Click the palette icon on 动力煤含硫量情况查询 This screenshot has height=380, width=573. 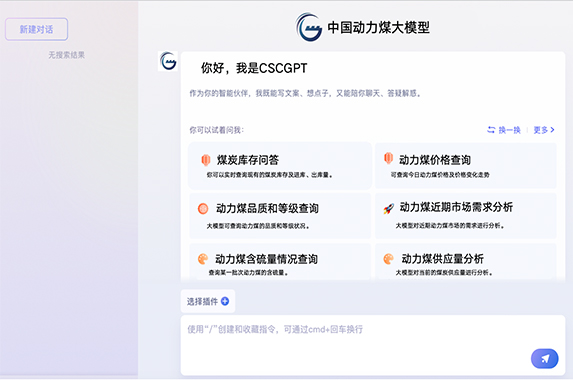pos(203,259)
